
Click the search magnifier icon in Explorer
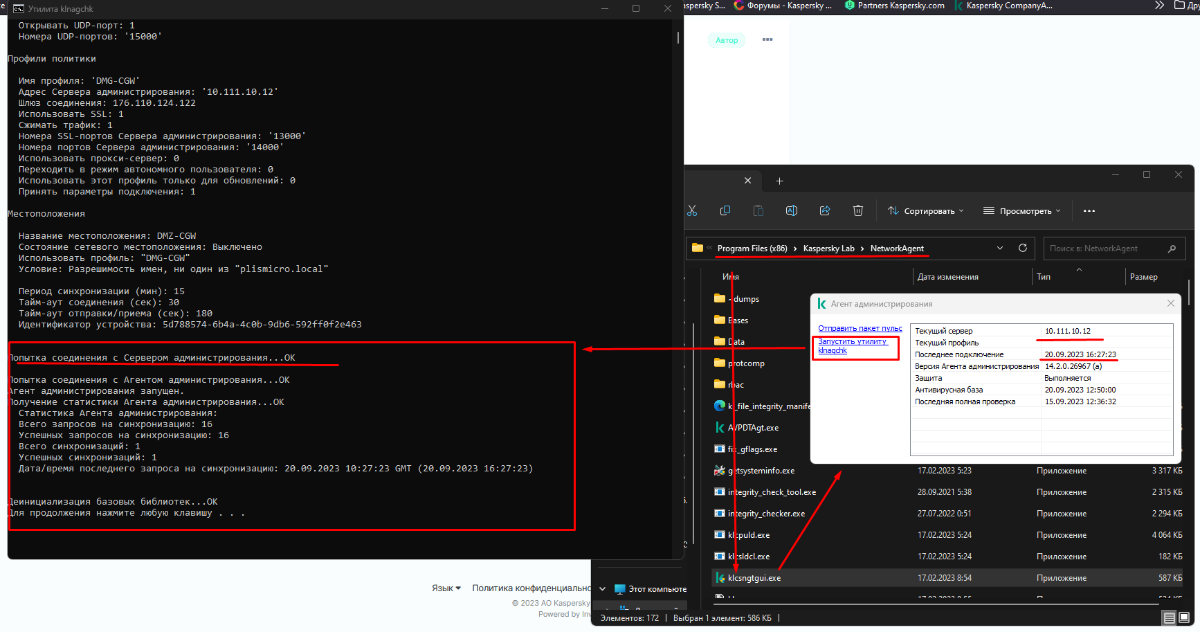pos(1170,248)
